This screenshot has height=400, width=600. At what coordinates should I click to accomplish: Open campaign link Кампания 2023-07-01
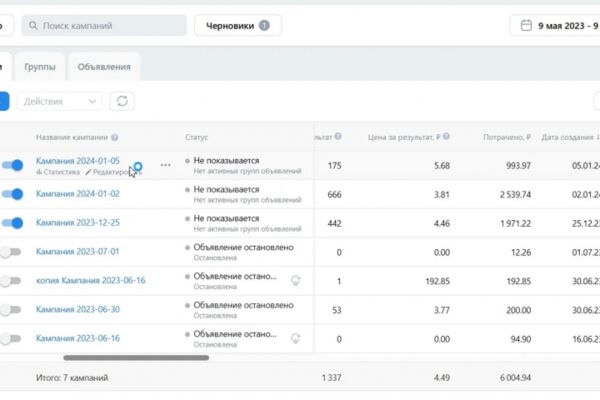pos(78,251)
